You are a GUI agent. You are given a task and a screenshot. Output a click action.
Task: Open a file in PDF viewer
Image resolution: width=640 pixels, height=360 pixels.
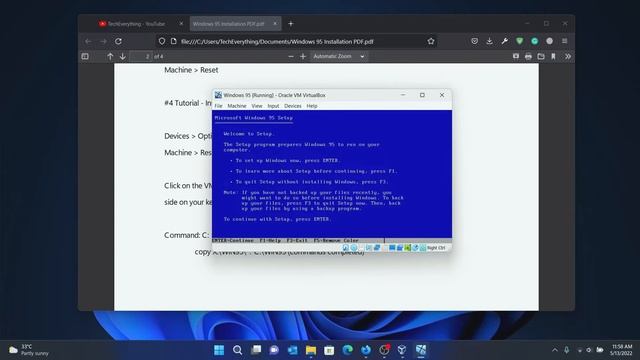541,56
